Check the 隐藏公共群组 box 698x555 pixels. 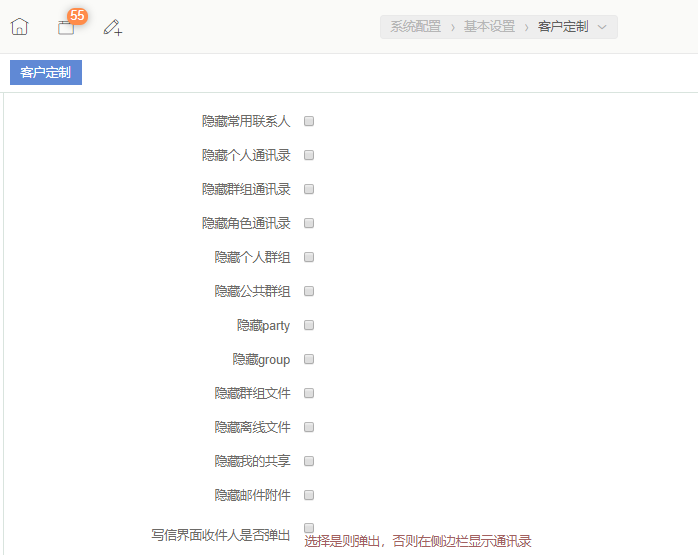309,291
